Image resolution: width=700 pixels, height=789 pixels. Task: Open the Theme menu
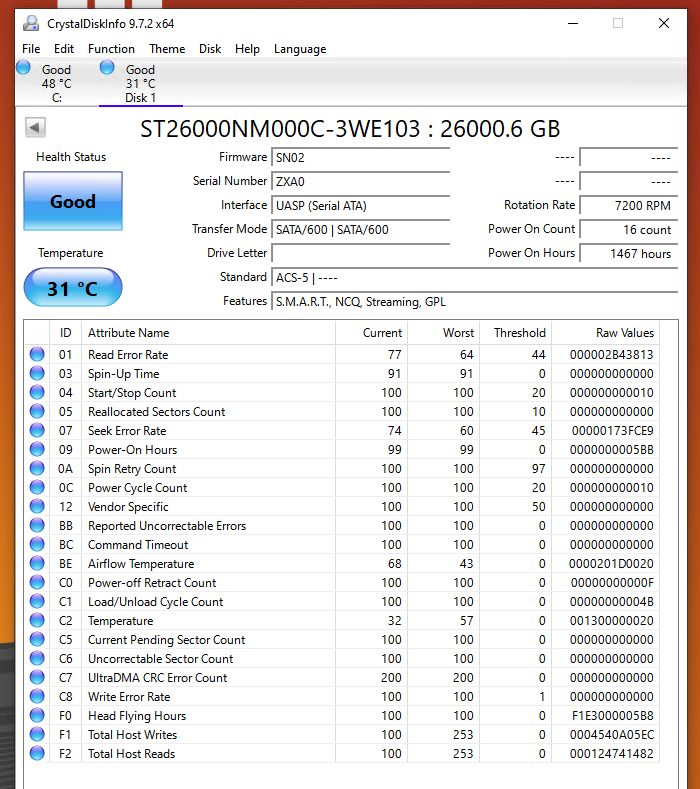(x=167, y=49)
